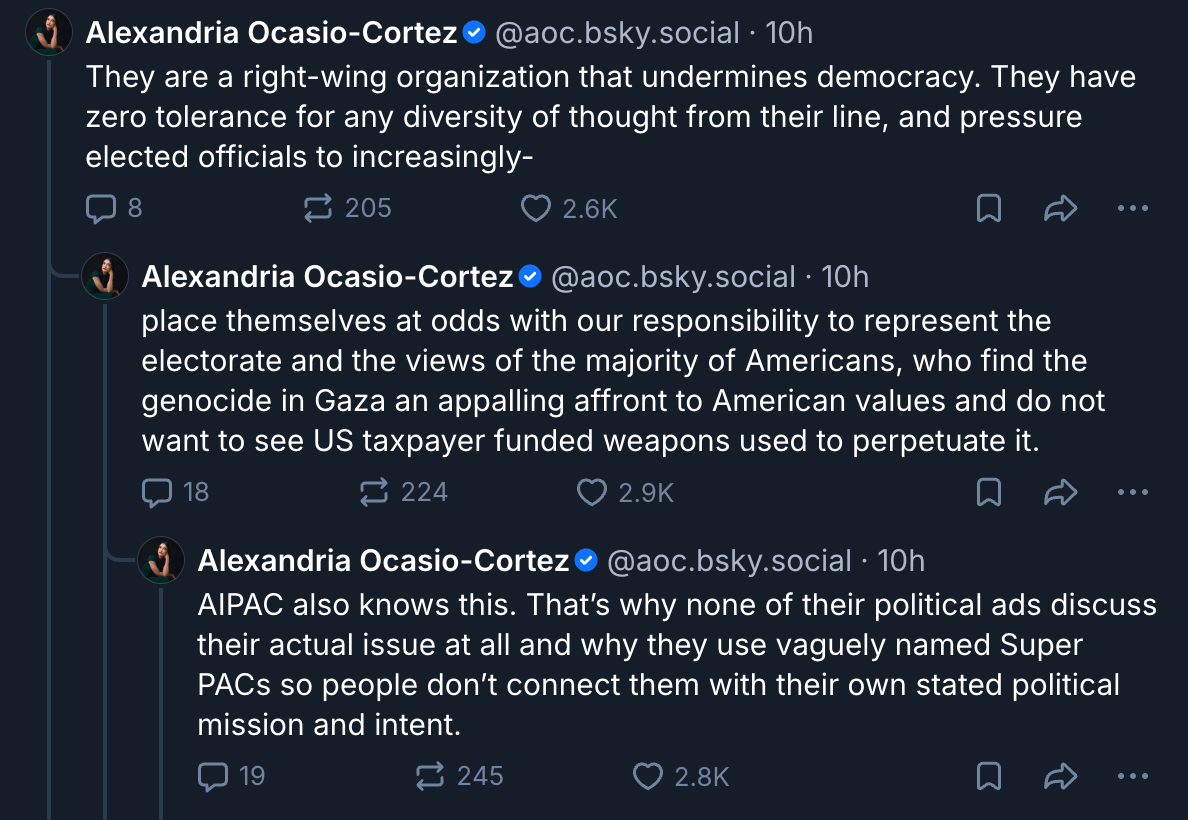Bookmark the 'right-wing organization' post
This screenshot has width=1188, height=820.
coord(988,208)
